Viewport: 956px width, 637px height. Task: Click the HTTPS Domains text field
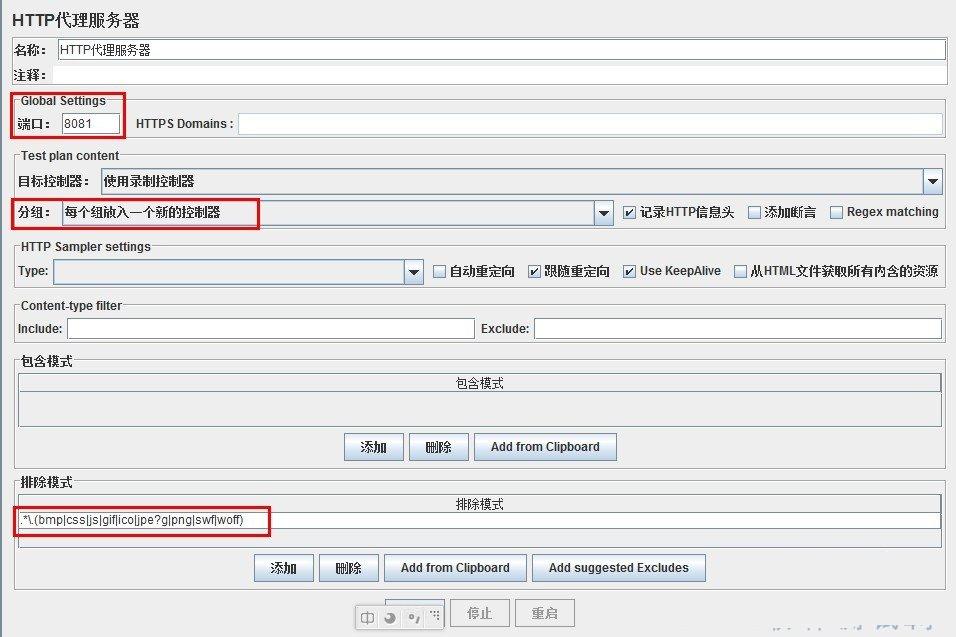[589, 124]
